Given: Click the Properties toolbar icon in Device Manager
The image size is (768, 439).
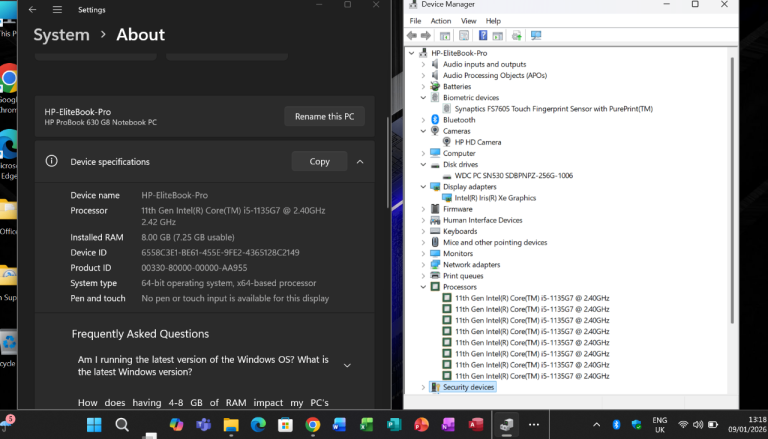Looking at the screenshot, I should click(x=464, y=35).
